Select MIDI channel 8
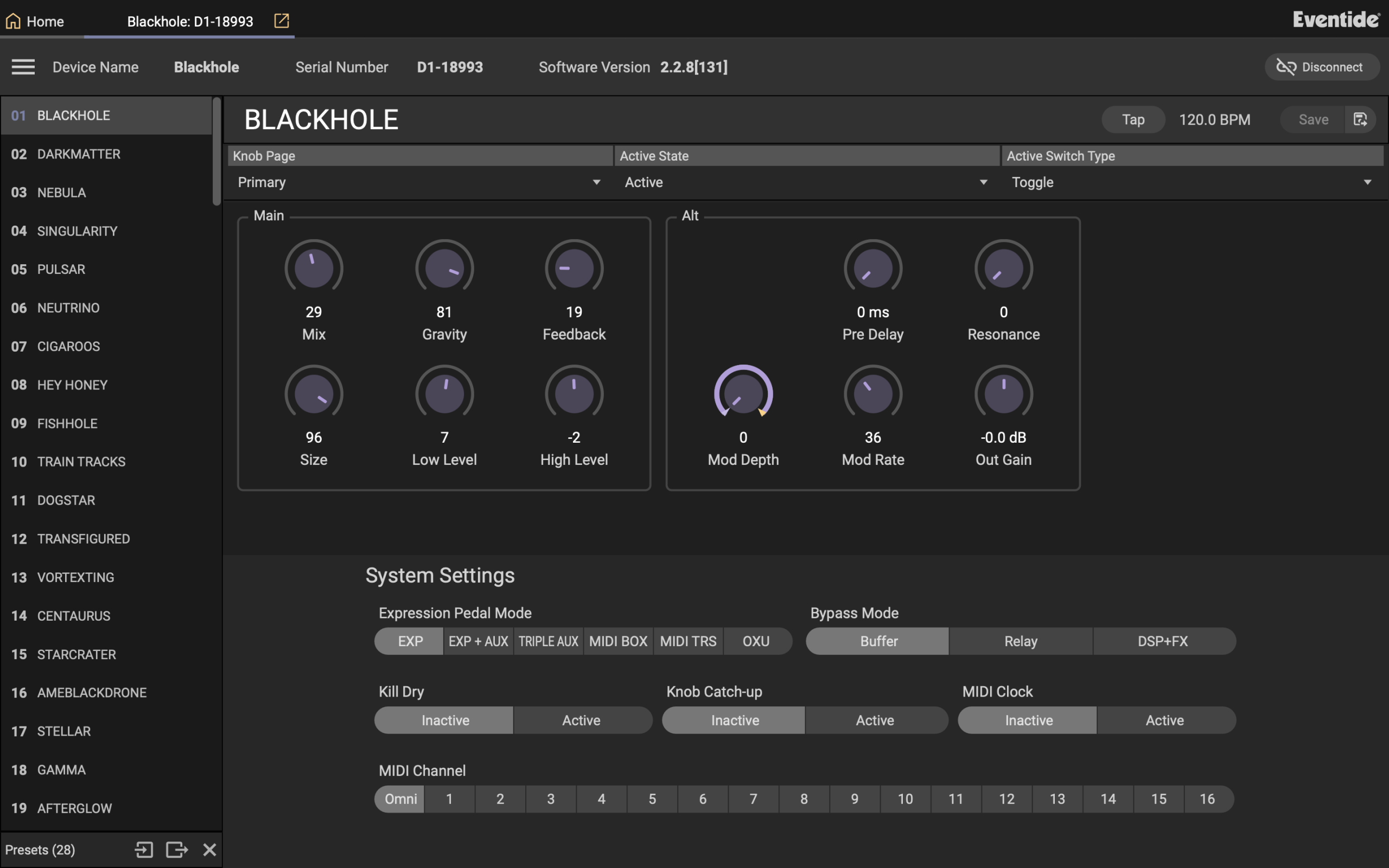The image size is (1389, 868). (x=804, y=799)
